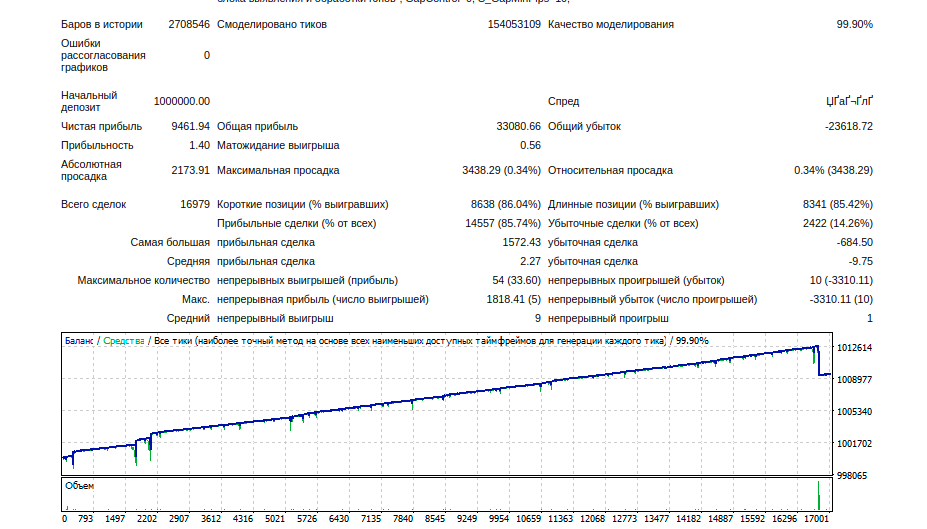This screenshot has width=927, height=529.
Task: Click the largest loss trade value -684.50
Action: 854,242
